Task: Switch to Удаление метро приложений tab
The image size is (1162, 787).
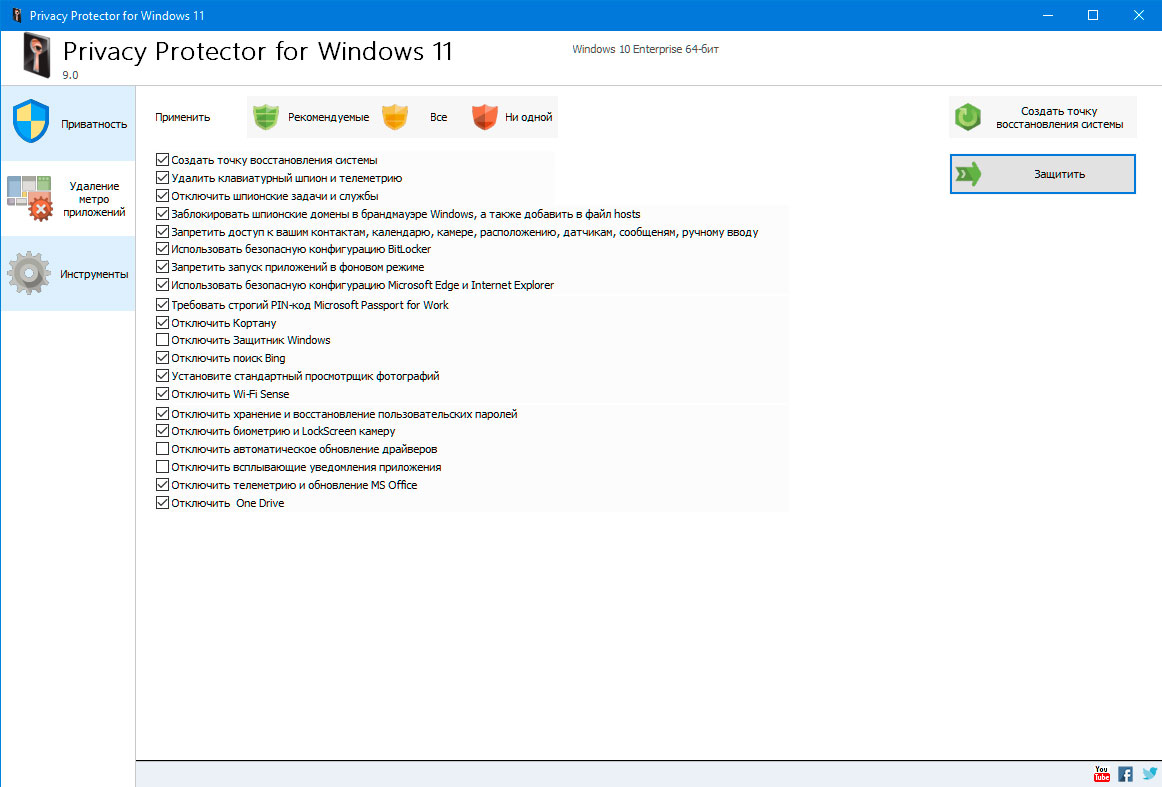Action: tap(68, 198)
